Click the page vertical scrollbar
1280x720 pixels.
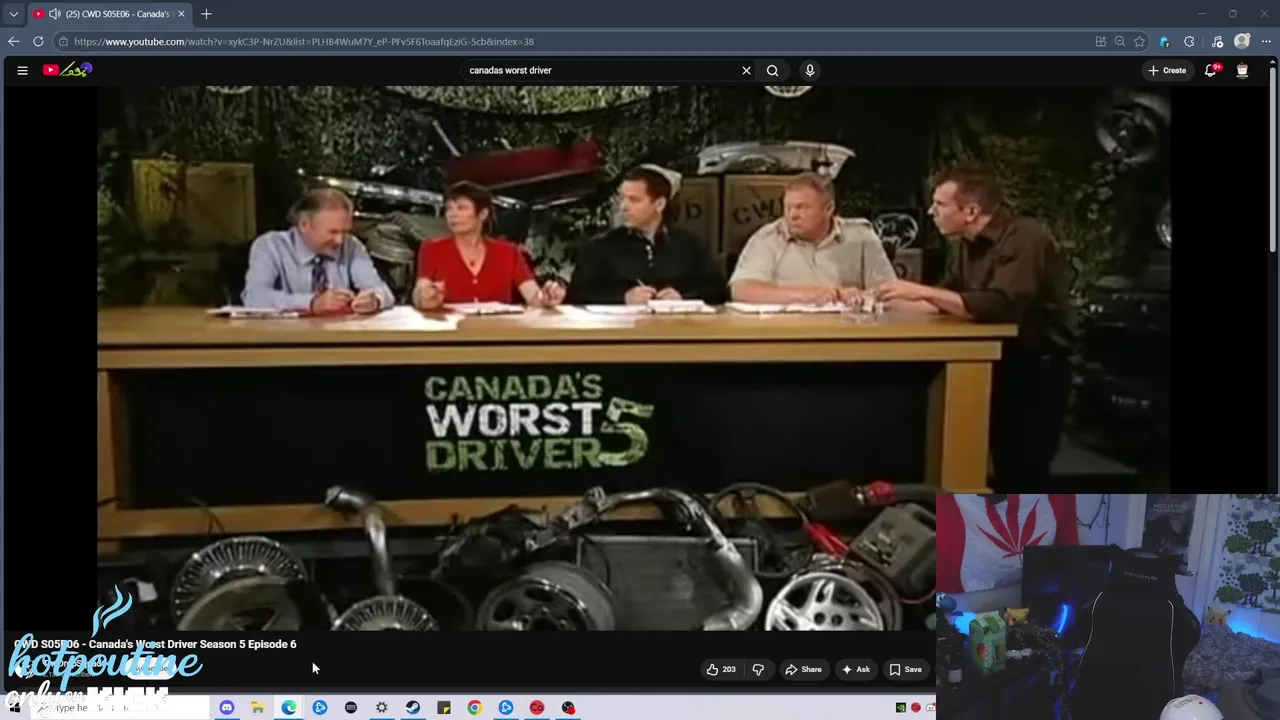(x=1274, y=160)
